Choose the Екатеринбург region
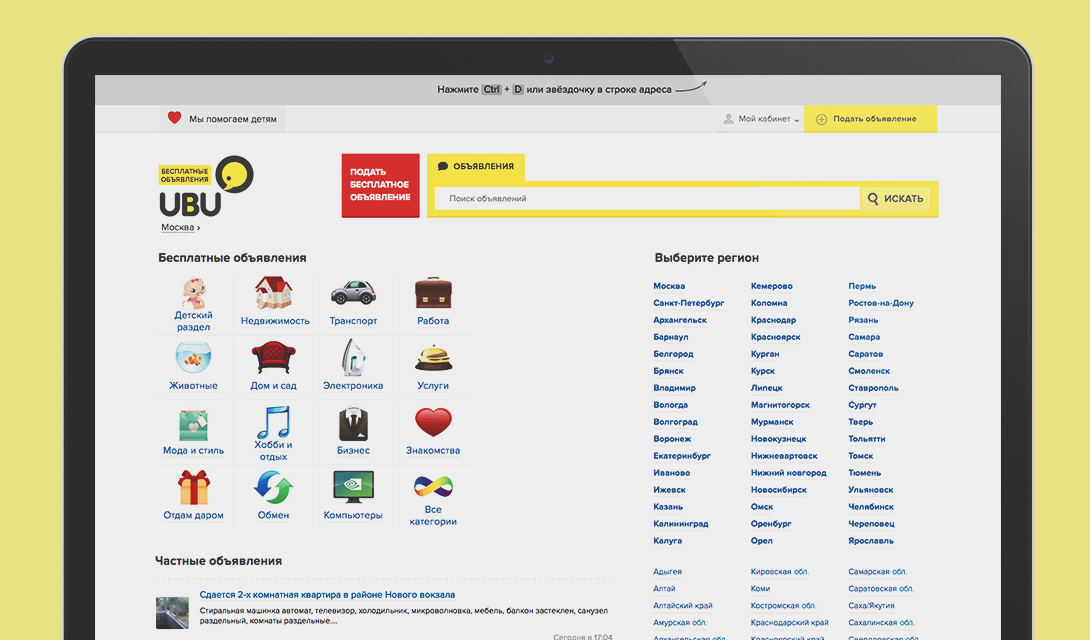The height and width of the screenshot is (640, 1090). (681, 456)
